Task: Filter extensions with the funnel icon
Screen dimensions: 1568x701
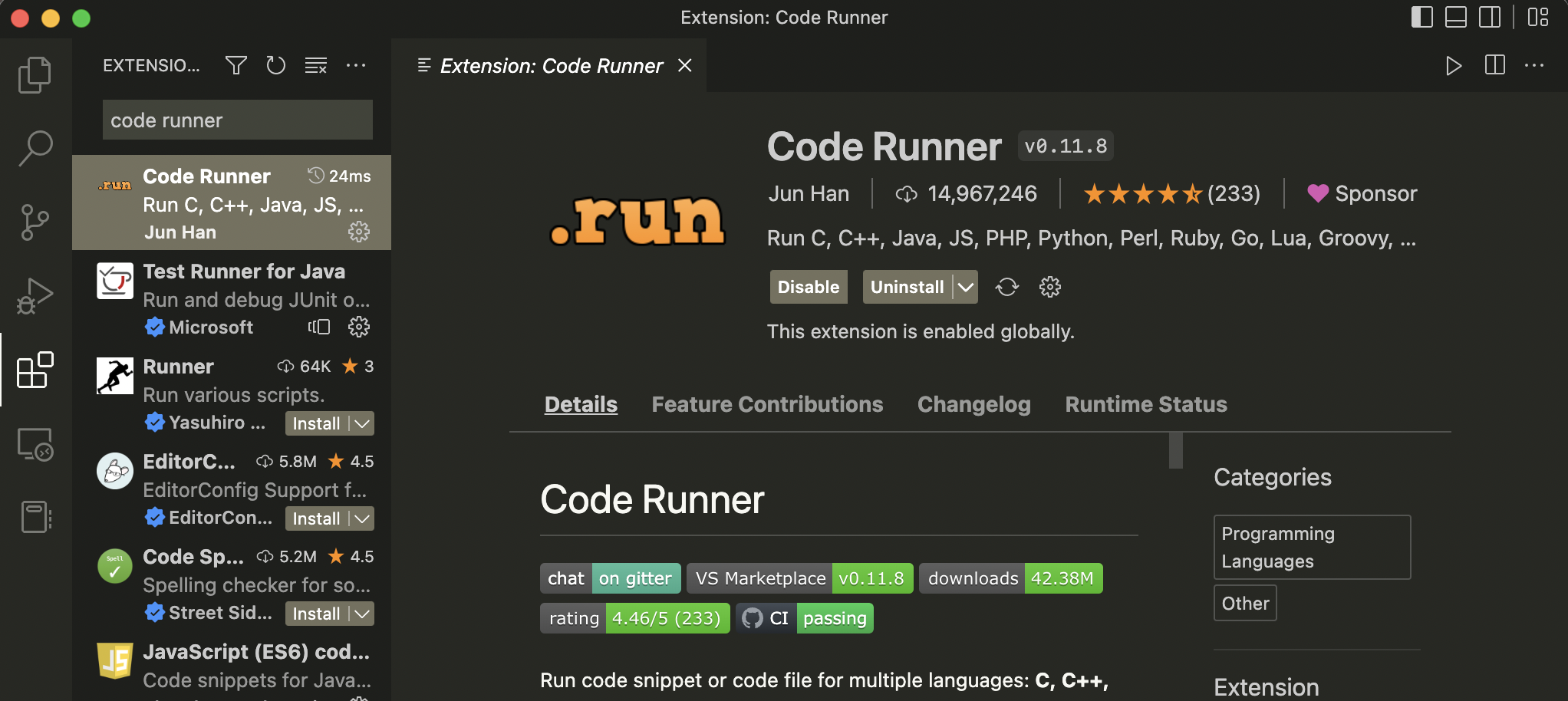Action: click(236, 66)
